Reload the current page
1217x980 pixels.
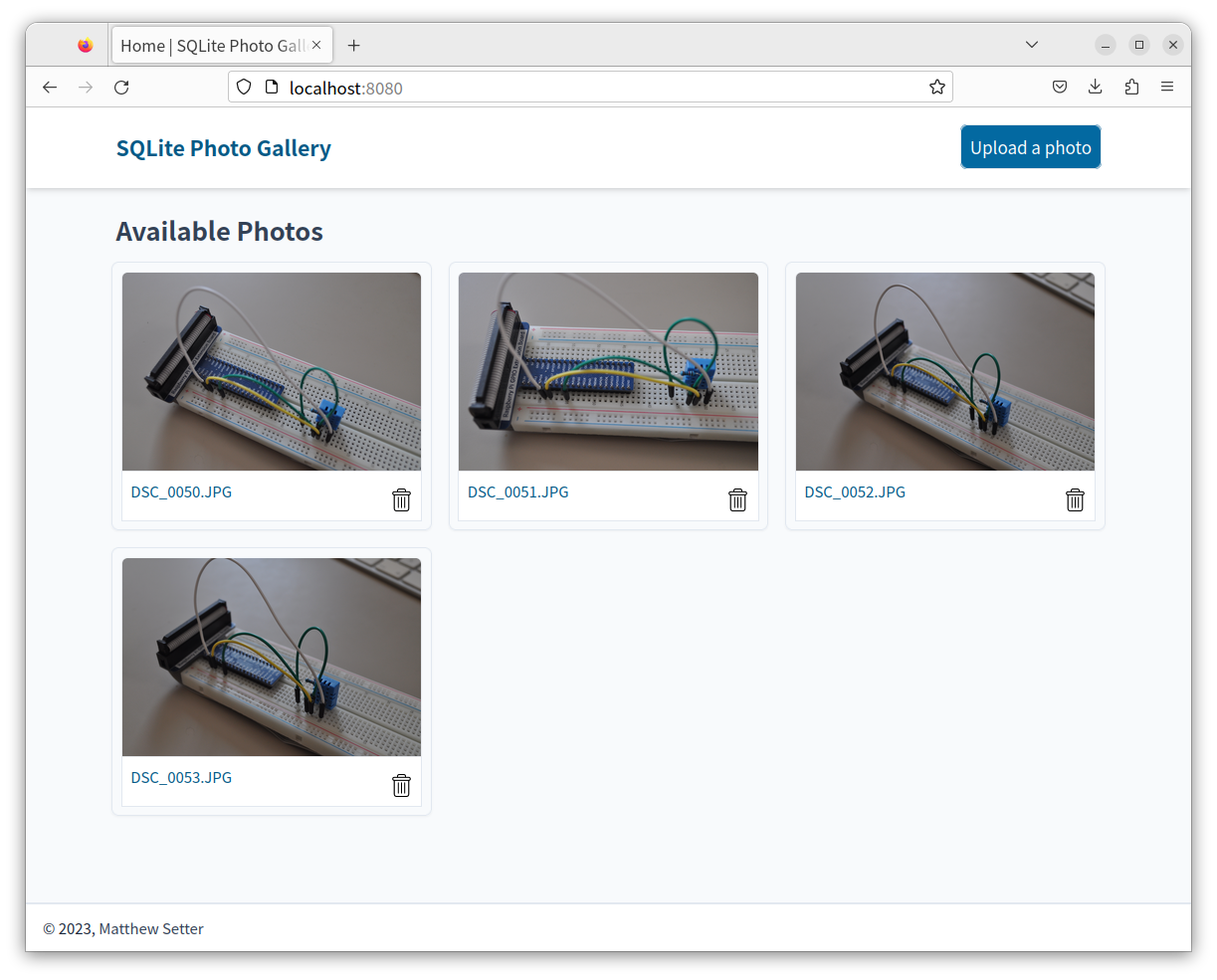[120, 88]
